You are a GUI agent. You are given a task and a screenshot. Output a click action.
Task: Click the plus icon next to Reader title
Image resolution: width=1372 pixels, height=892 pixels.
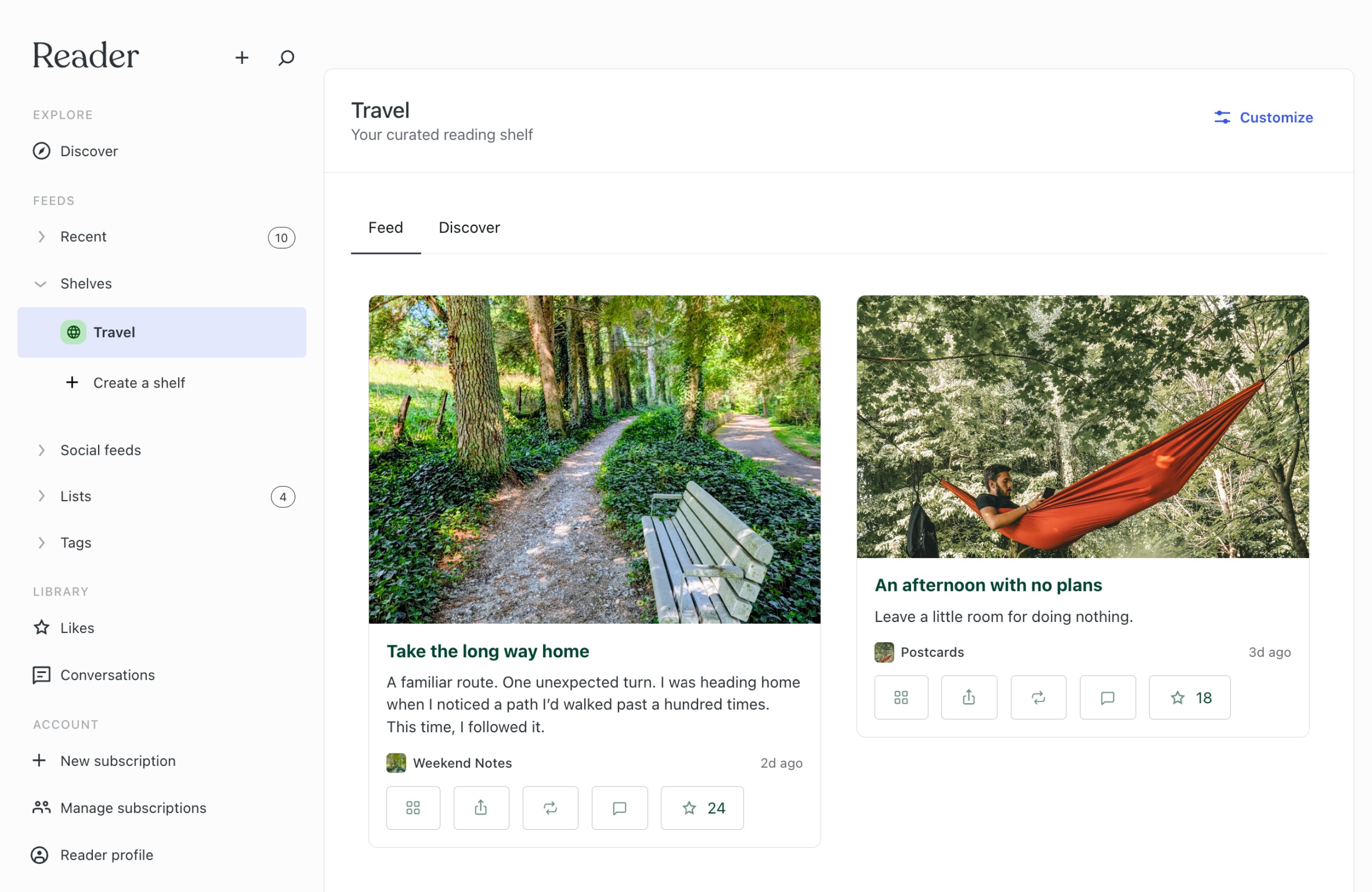(242, 57)
